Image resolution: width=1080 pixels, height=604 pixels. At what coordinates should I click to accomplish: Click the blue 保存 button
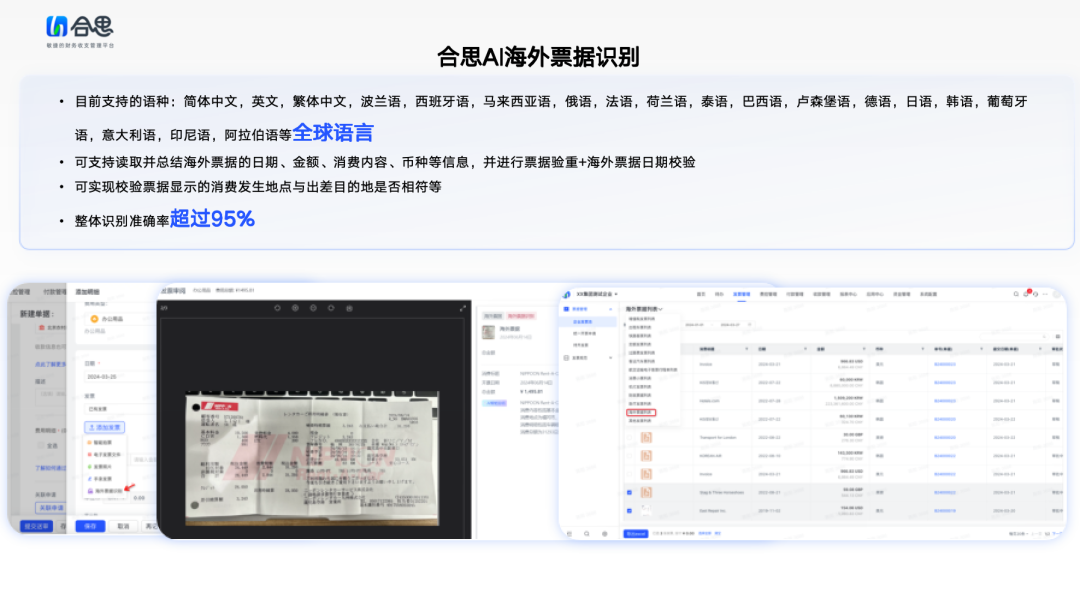click(90, 526)
